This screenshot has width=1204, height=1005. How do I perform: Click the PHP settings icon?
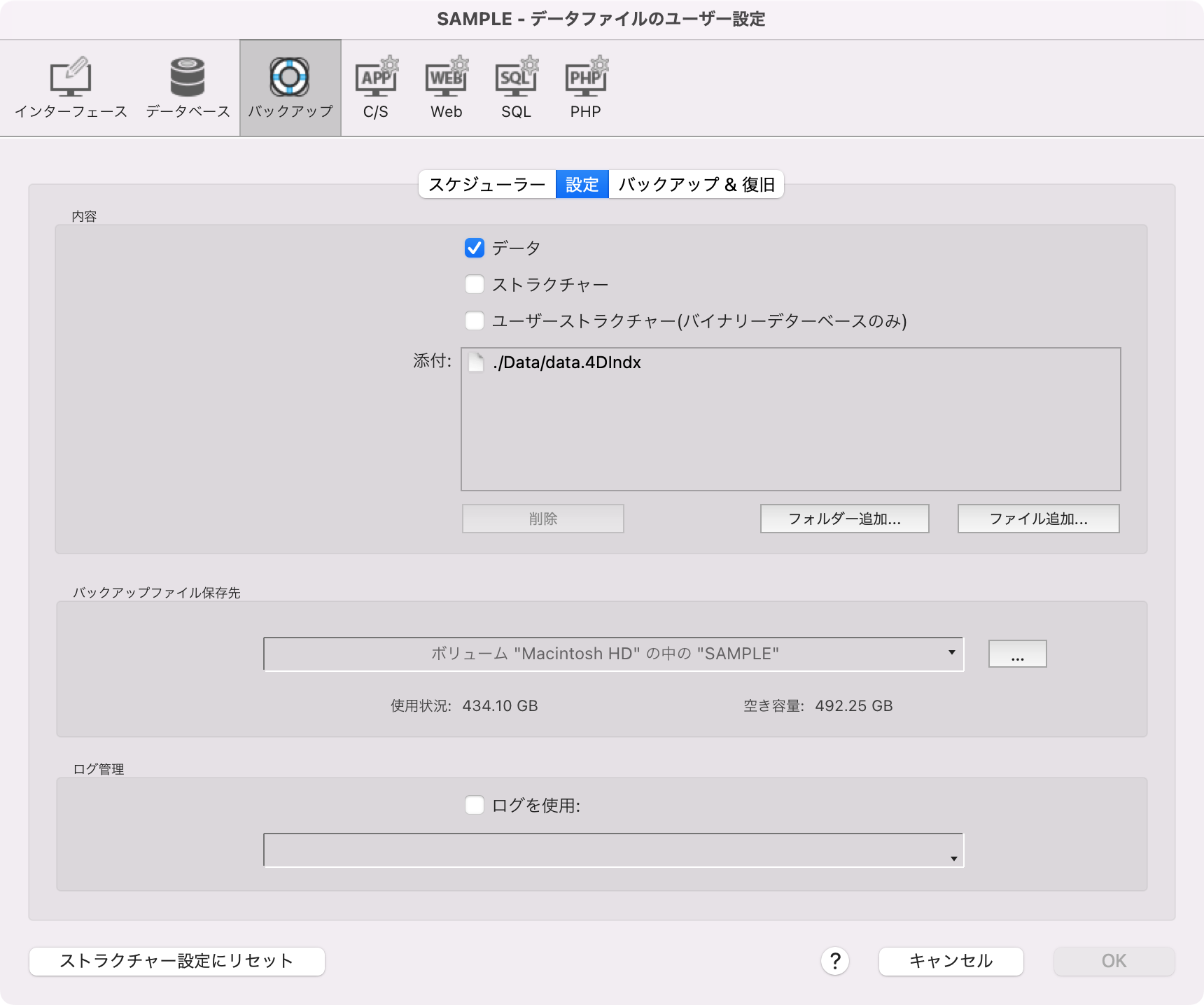tap(585, 85)
